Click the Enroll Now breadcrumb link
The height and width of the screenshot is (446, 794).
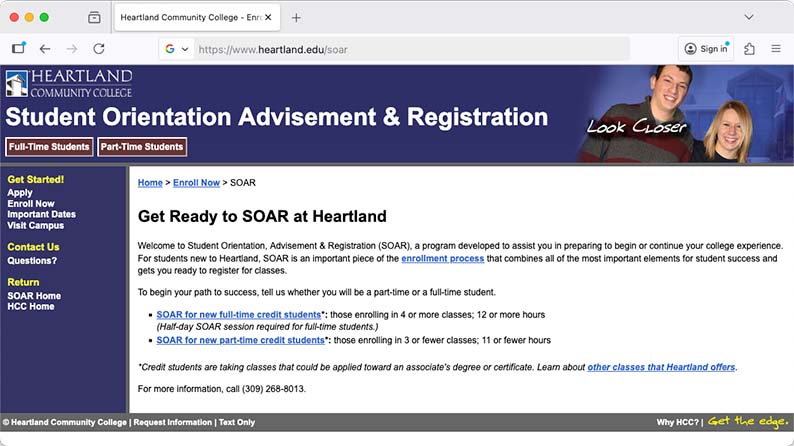(196, 183)
